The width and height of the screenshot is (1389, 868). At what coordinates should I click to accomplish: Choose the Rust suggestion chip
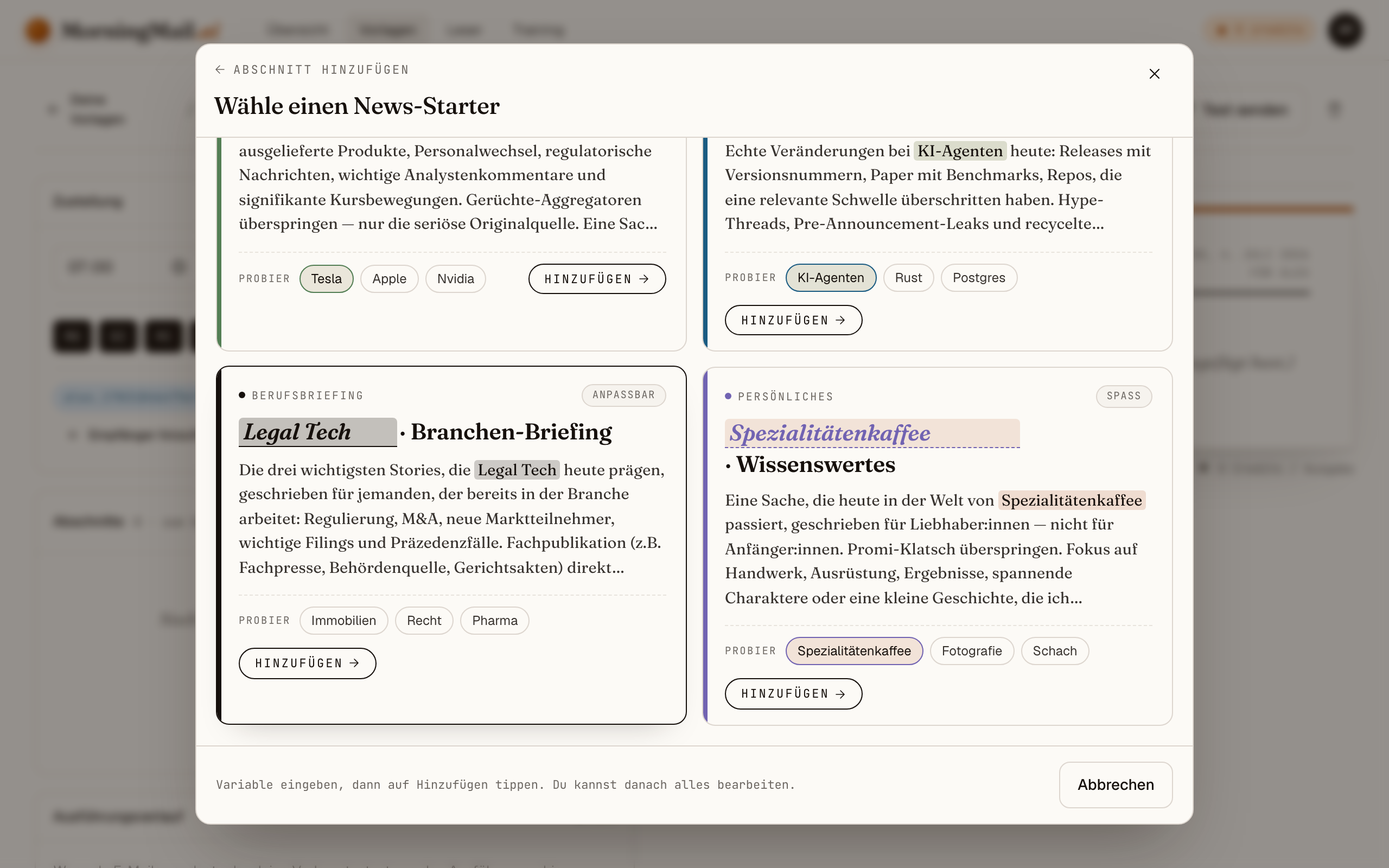(908, 277)
